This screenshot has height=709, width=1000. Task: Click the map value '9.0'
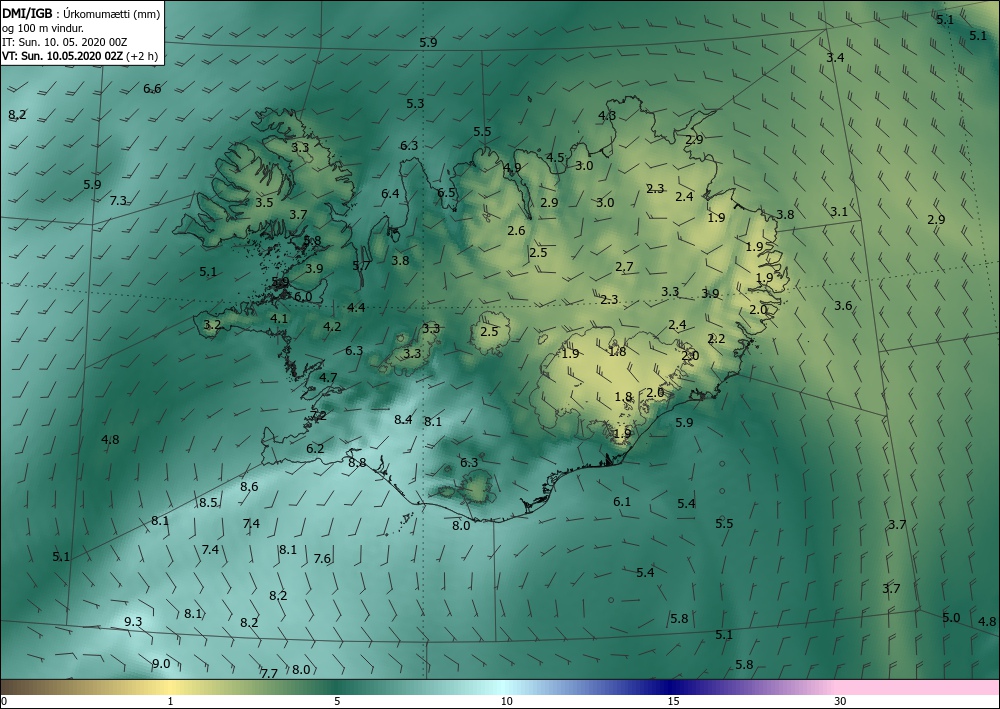[x=161, y=664]
